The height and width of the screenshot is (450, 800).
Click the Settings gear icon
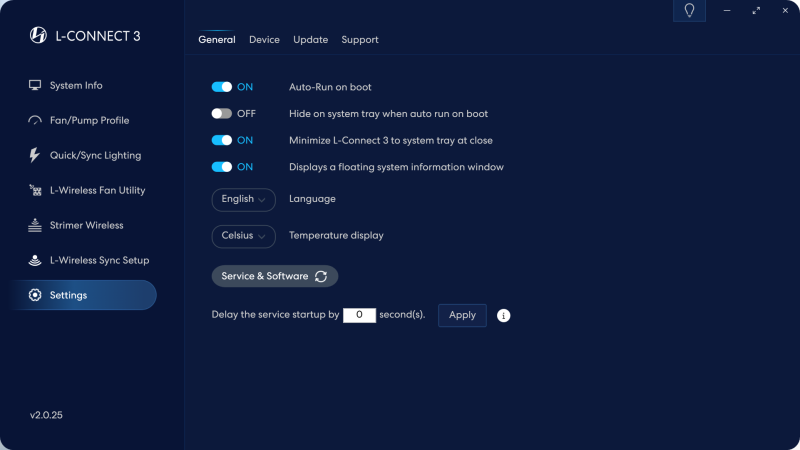pos(35,295)
